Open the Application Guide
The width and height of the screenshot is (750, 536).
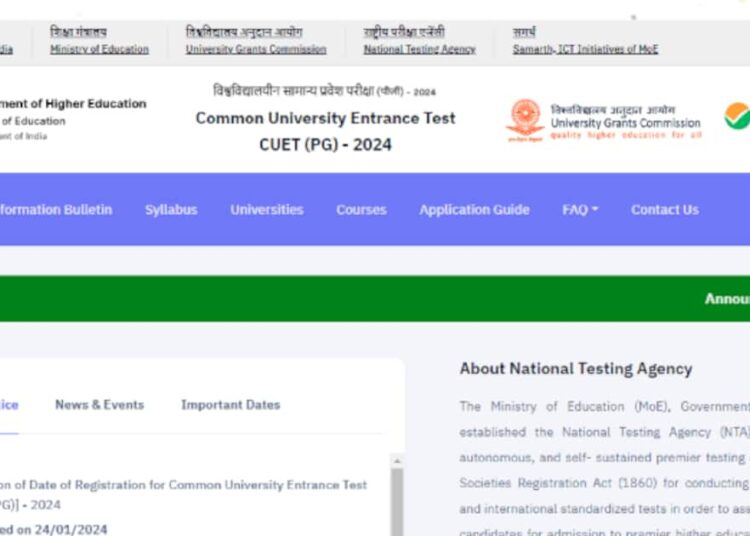click(x=474, y=210)
